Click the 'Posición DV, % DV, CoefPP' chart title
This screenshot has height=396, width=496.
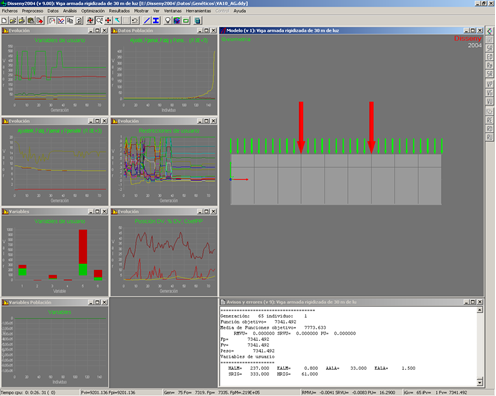pos(169,221)
